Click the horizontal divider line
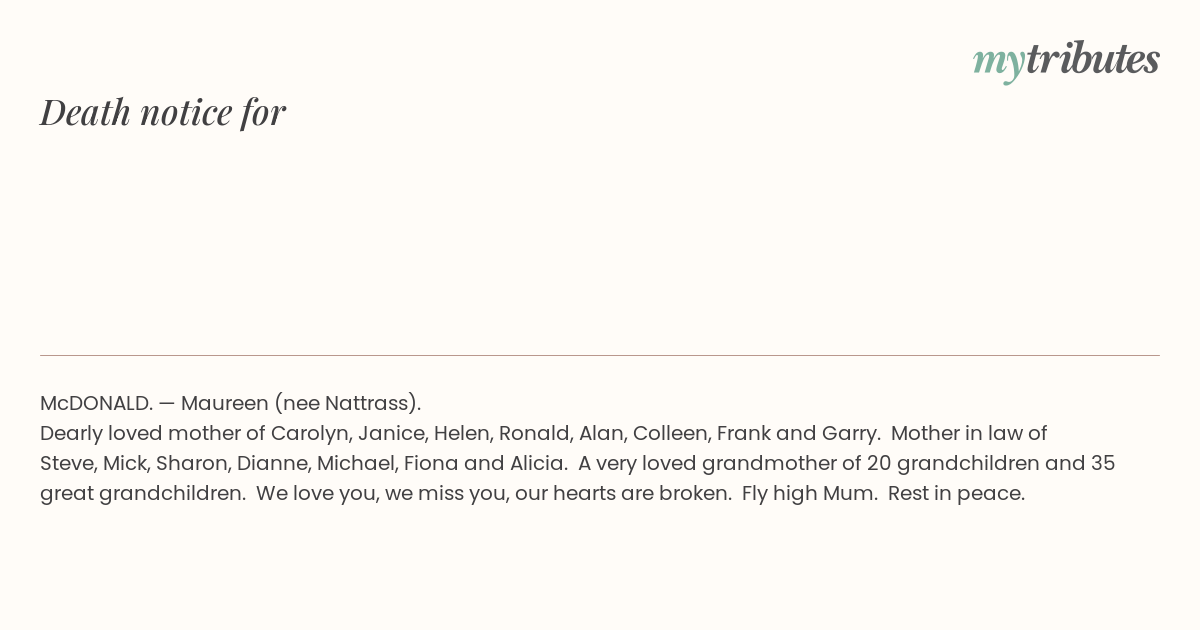The width and height of the screenshot is (1200, 630). pyautogui.click(x=600, y=355)
